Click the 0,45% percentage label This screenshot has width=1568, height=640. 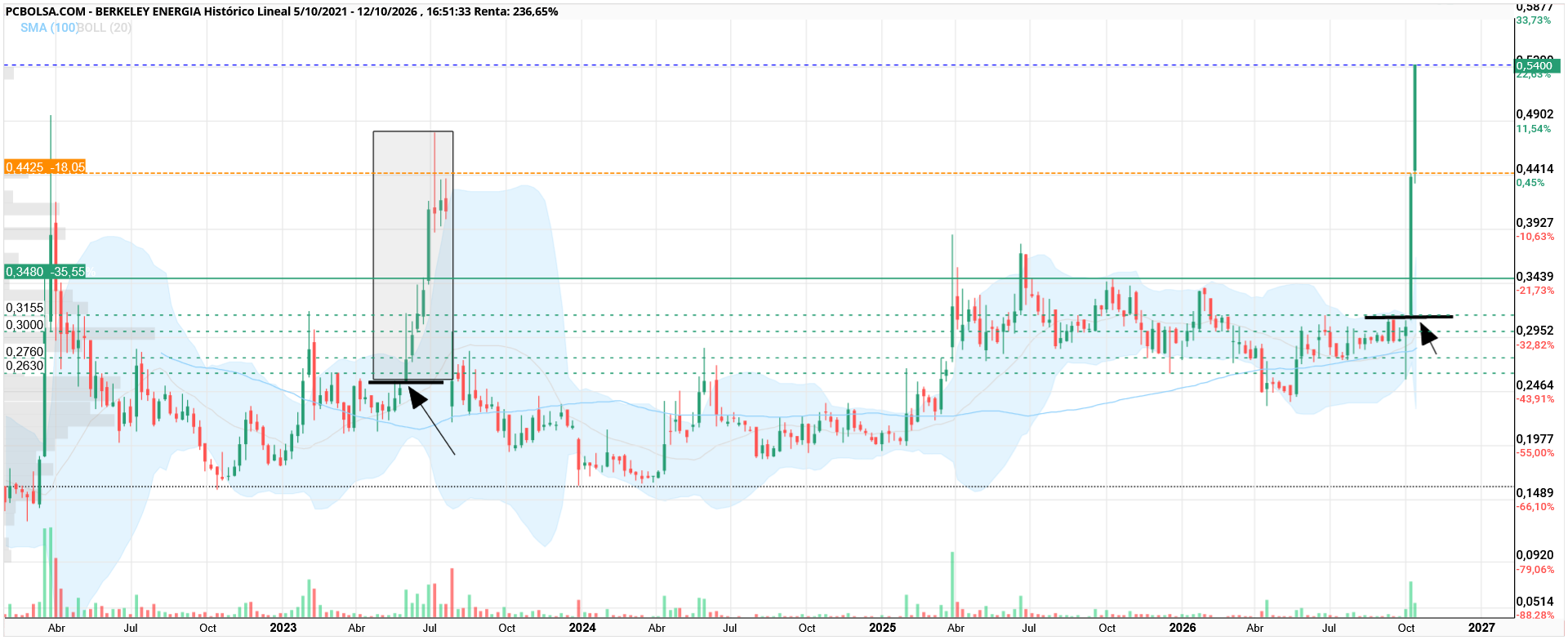1530,183
